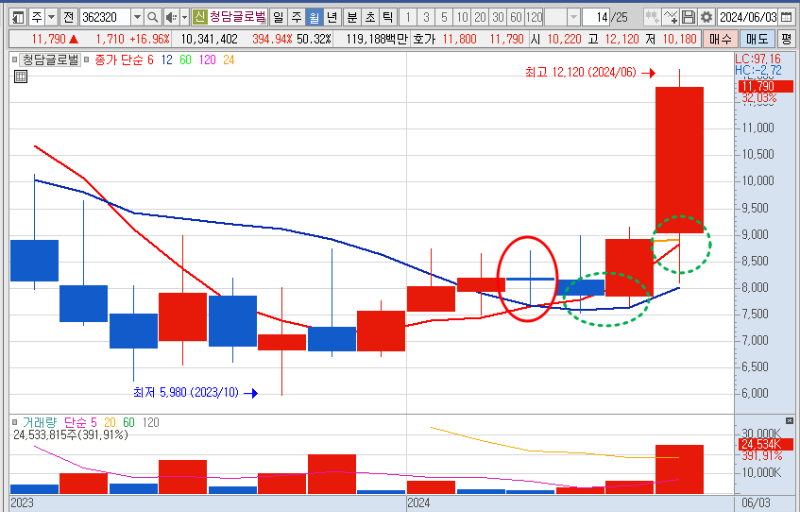Click the 최저 5,980 (2023/10) label
The image size is (800, 512).
[186, 392]
